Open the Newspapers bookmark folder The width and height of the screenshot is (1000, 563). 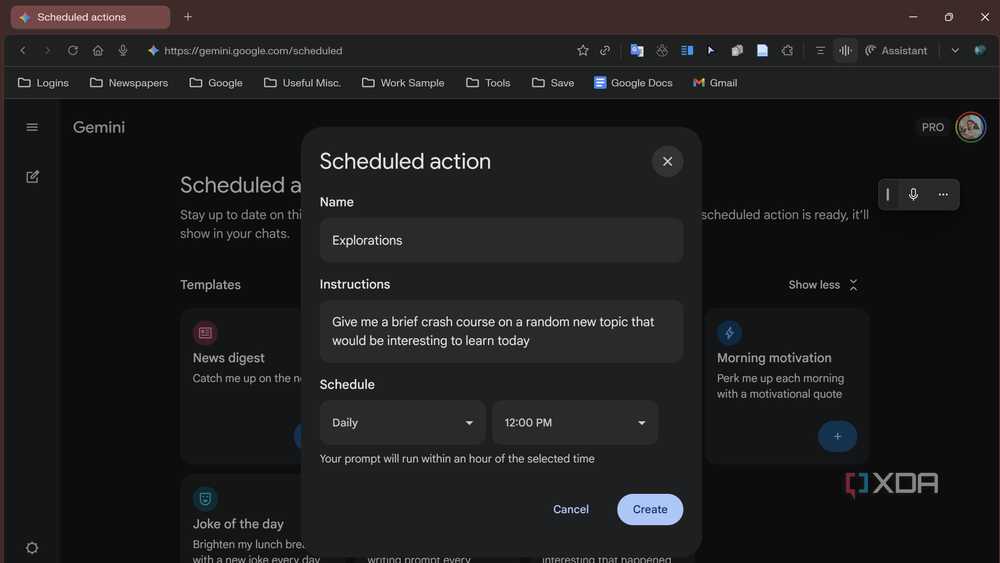pos(129,83)
